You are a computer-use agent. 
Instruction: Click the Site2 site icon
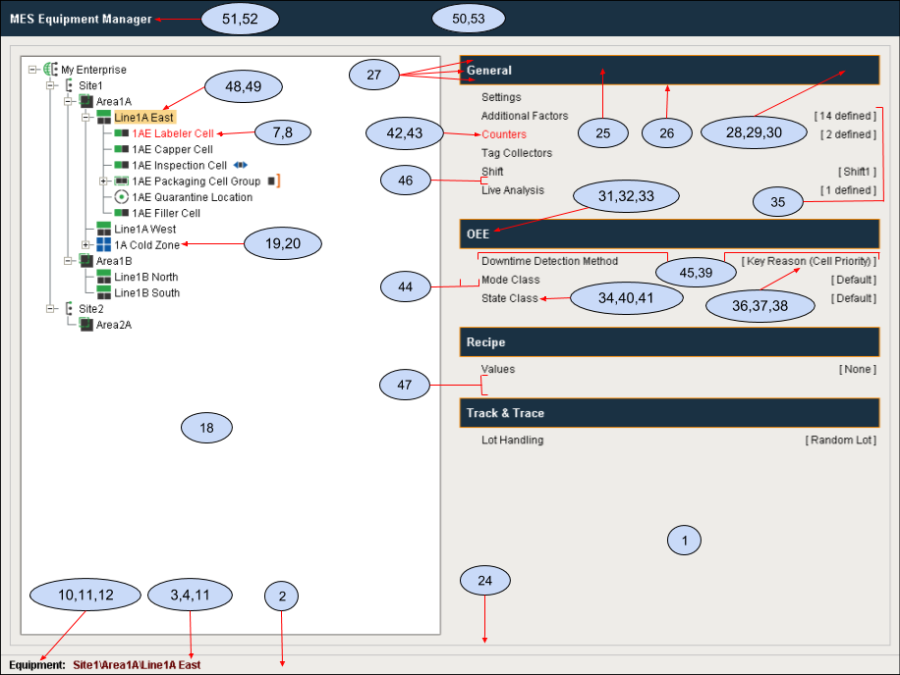[69, 309]
